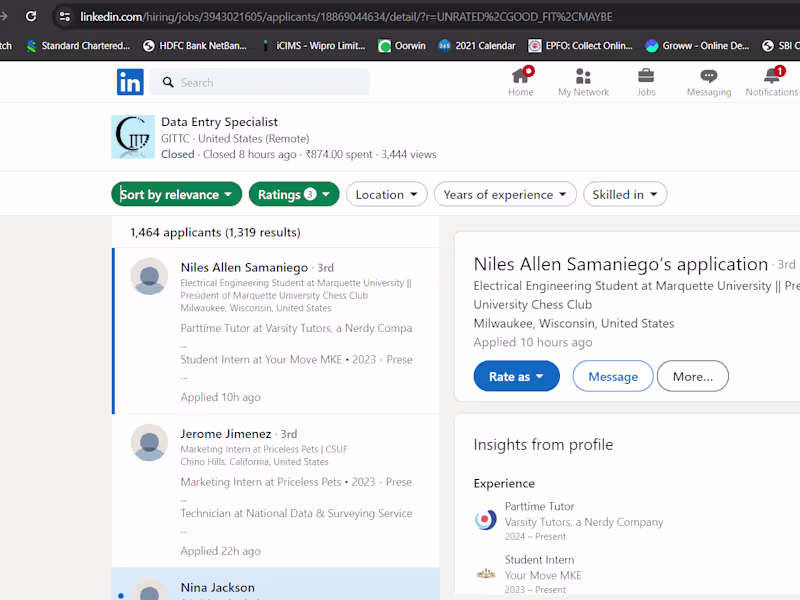
Task: Select the Jobs icon
Action: pos(646,80)
